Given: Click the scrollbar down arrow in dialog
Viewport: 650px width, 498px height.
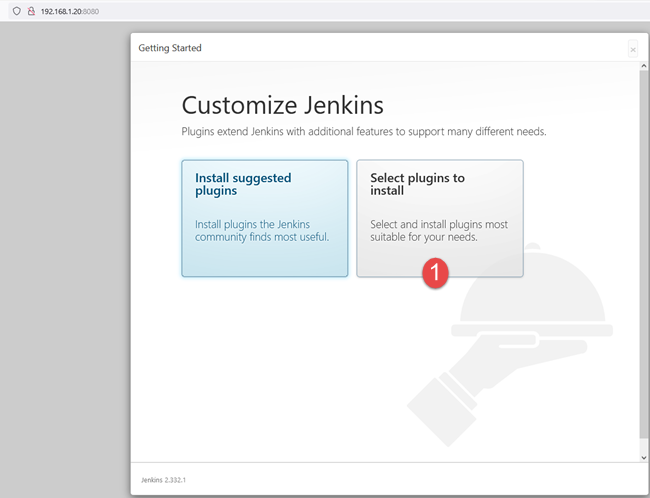Looking at the screenshot, I should point(643,458).
